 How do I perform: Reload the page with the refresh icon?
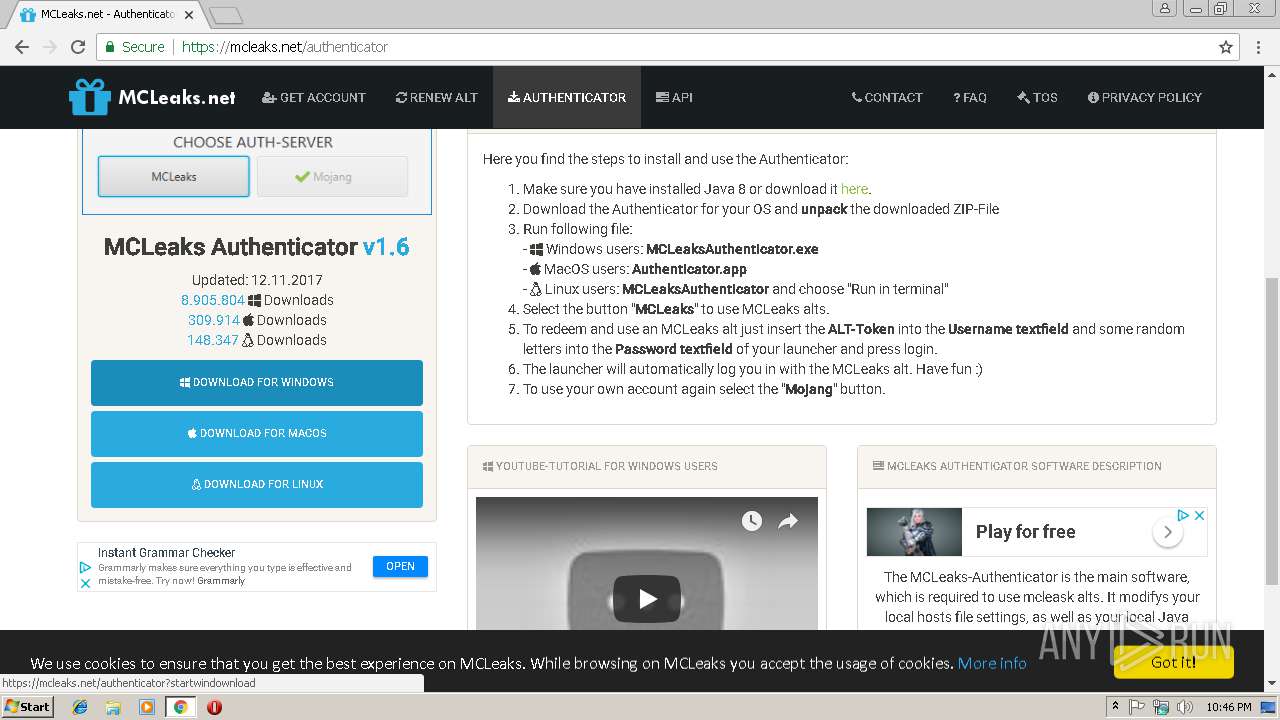point(78,47)
